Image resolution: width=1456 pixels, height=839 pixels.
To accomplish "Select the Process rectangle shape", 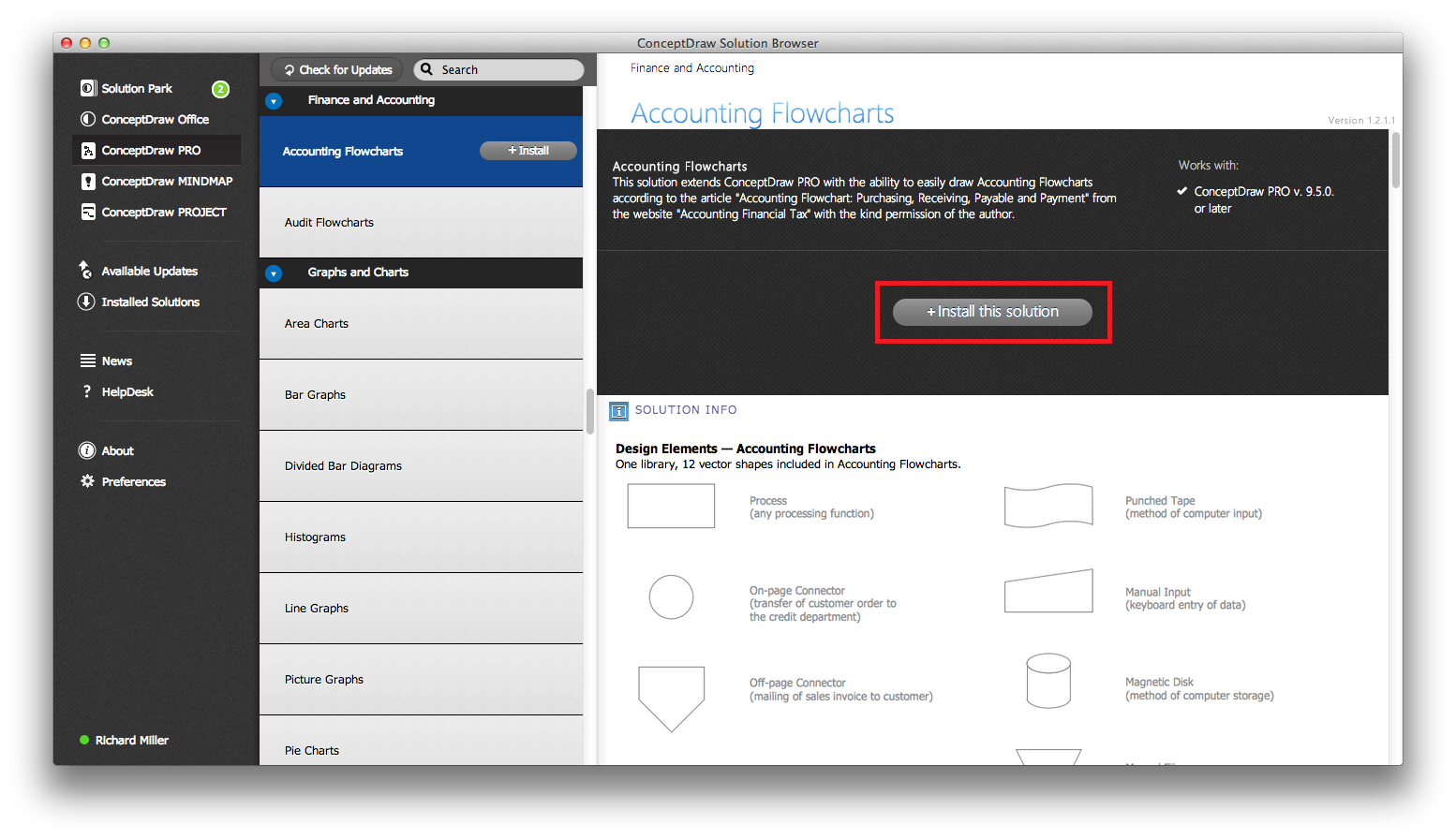I will click(671, 506).
